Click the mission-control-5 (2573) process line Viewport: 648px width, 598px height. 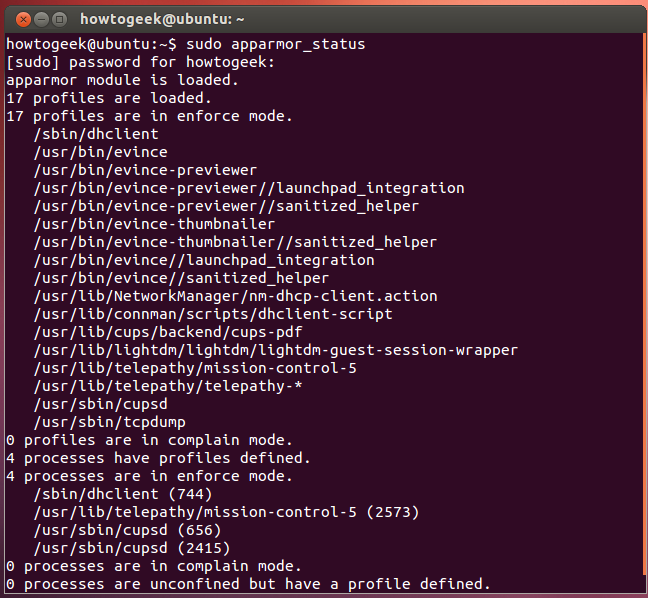[x=226, y=512]
